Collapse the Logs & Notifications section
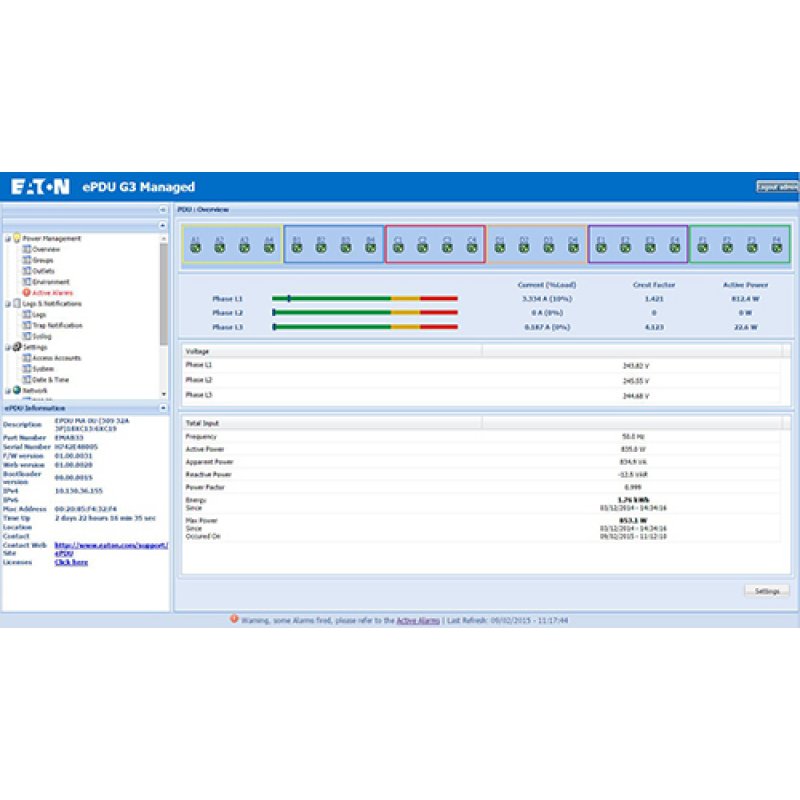Screen dimensions: 800x800 7,303
